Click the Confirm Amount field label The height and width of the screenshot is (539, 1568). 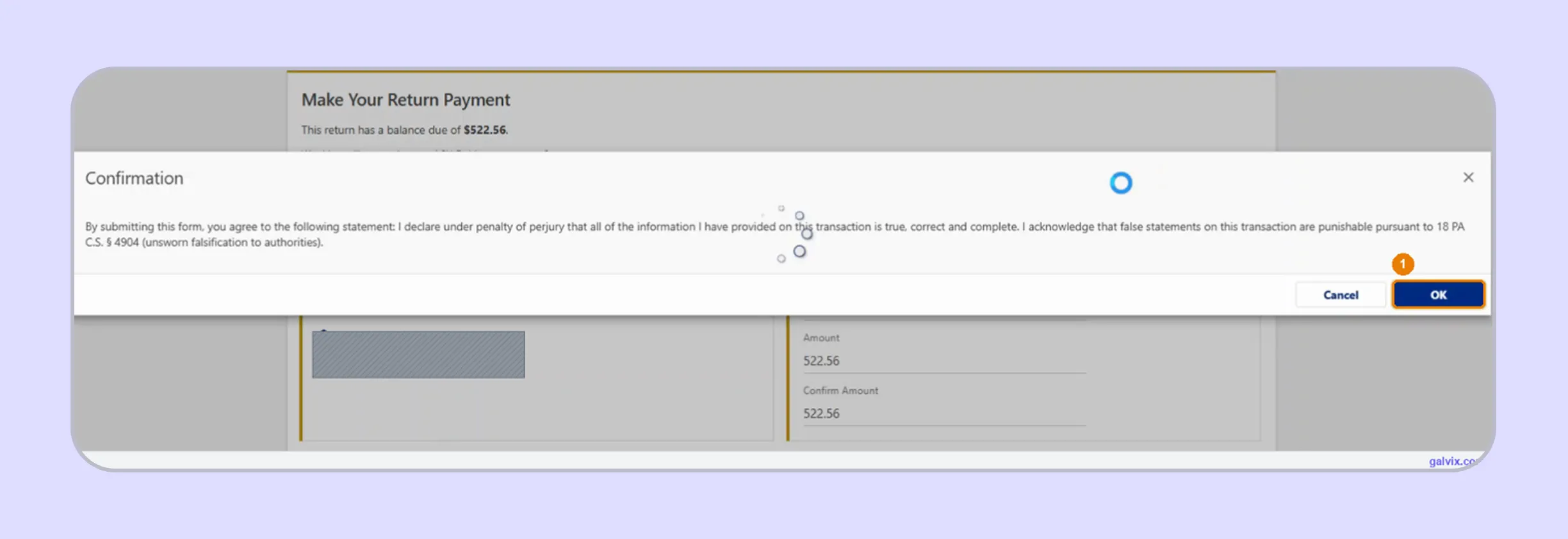pyautogui.click(x=840, y=390)
